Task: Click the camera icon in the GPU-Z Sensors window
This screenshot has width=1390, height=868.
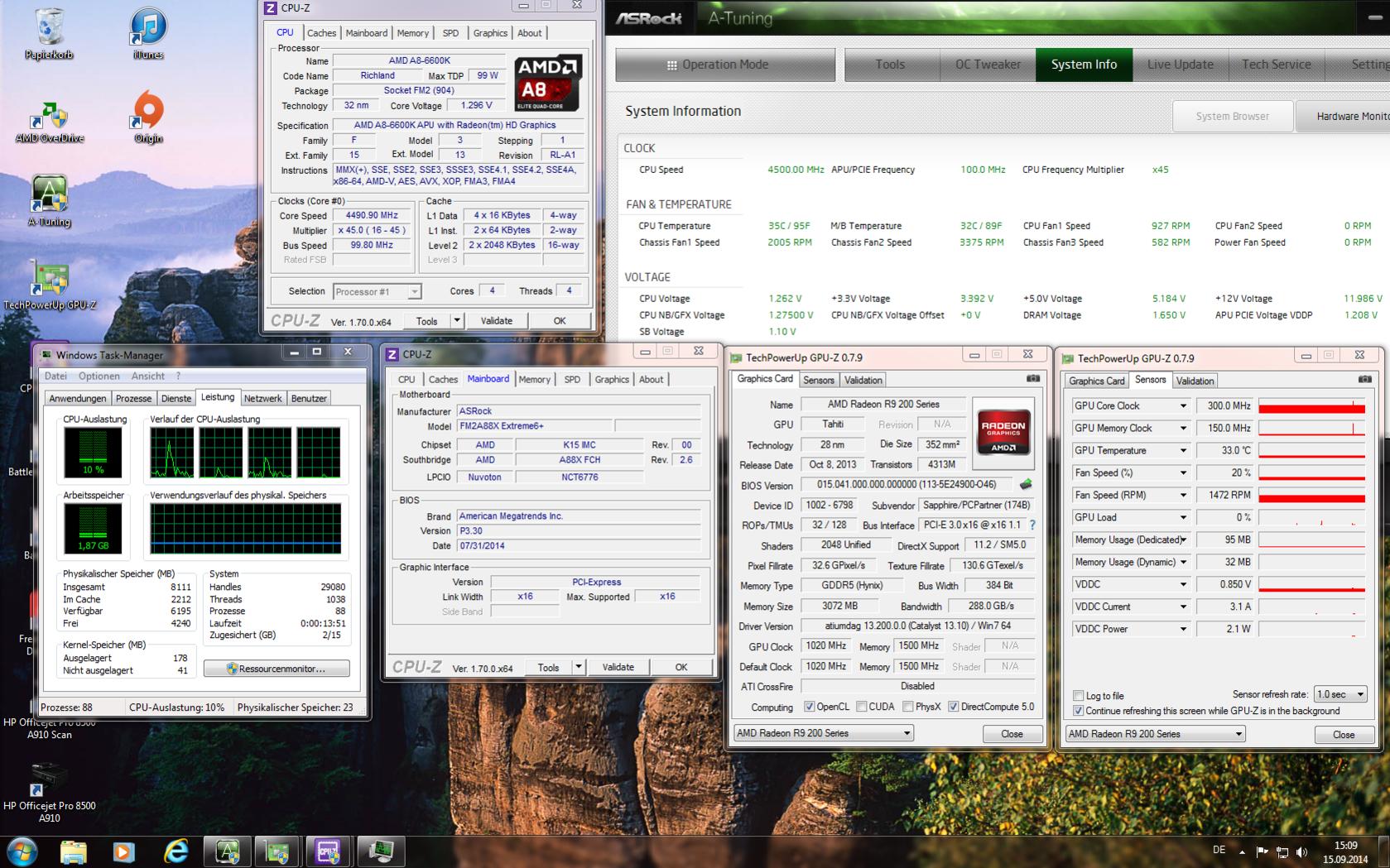Action: pyautogui.click(x=1364, y=379)
